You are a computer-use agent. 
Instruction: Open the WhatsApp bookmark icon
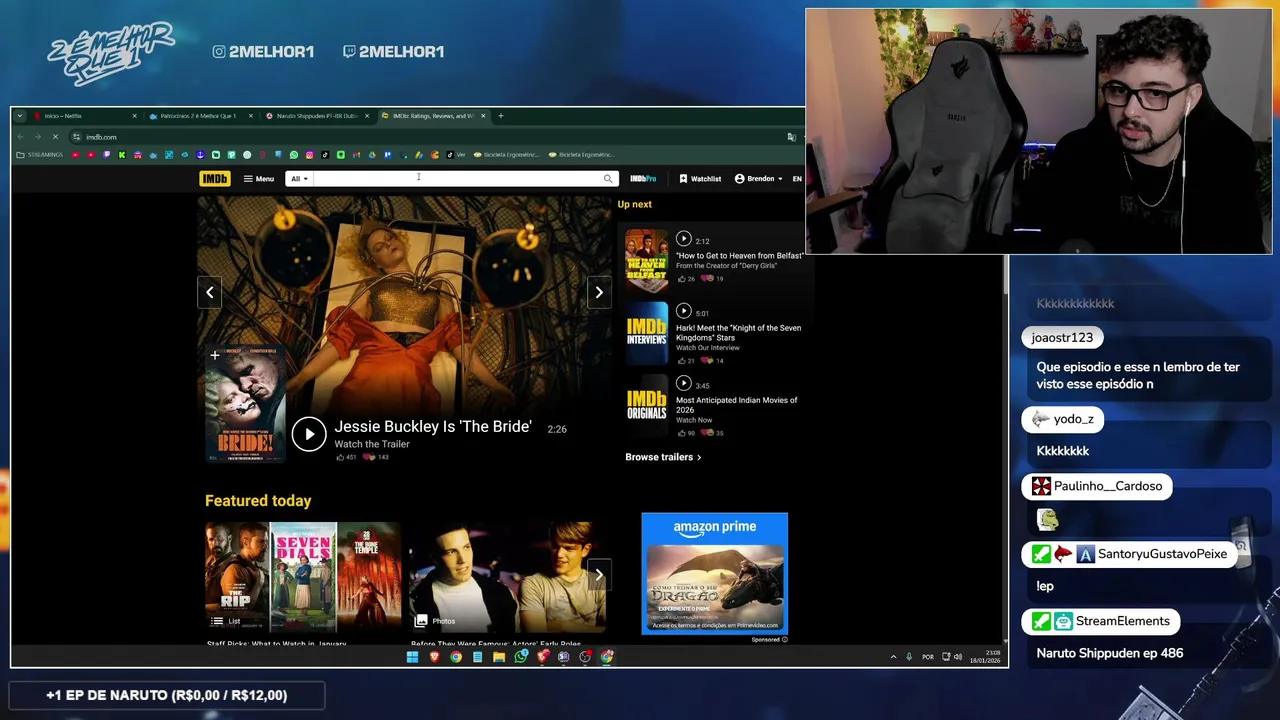click(x=294, y=155)
